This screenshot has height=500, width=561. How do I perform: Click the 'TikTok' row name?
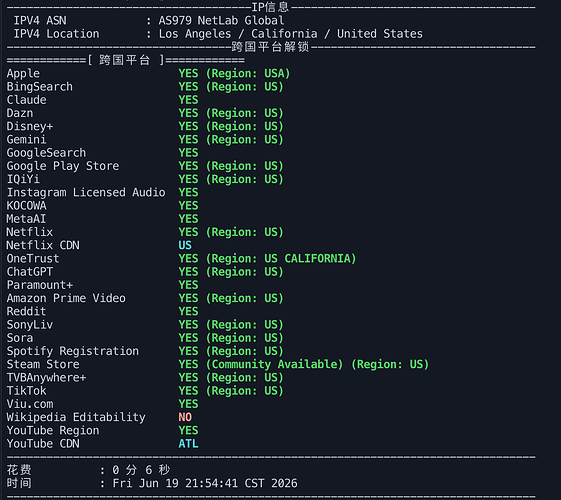26,391
